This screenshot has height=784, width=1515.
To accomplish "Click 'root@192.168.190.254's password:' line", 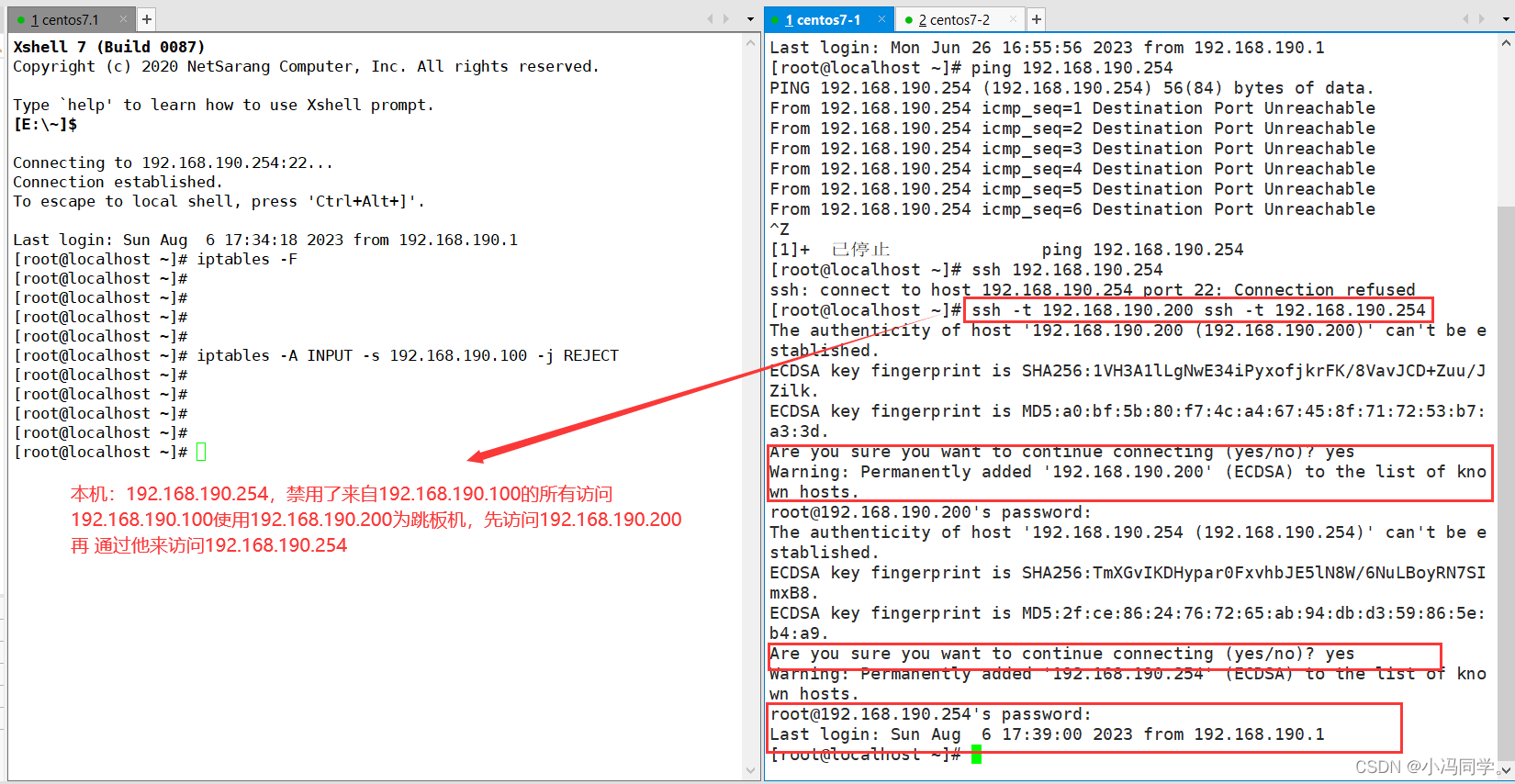I will coord(931,714).
